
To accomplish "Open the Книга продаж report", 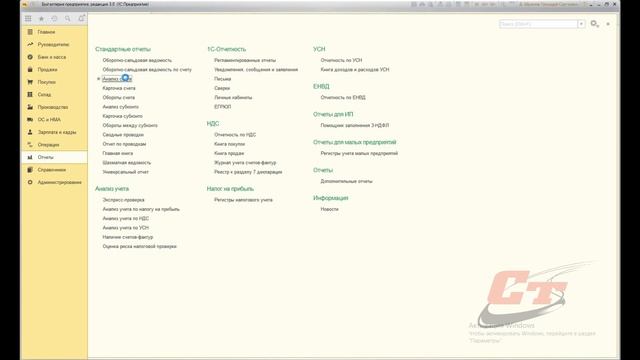I will coord(229,153).
